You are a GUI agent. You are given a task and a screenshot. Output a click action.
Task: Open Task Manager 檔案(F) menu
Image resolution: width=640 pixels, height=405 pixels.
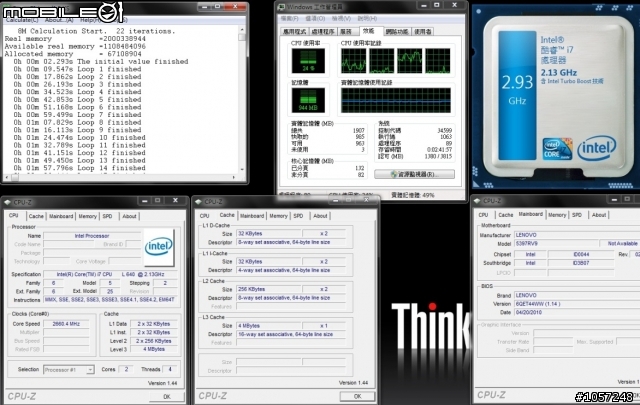click(289, 18)
